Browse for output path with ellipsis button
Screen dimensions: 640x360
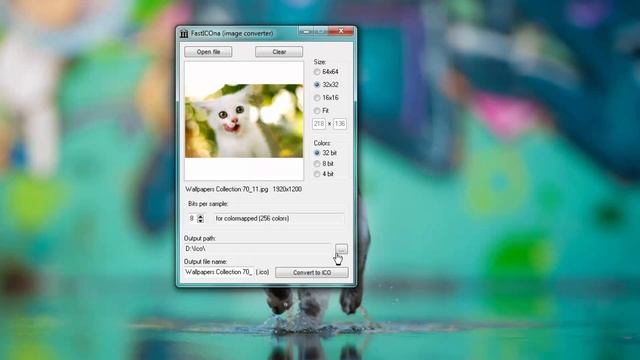click(x=341, y=249)
